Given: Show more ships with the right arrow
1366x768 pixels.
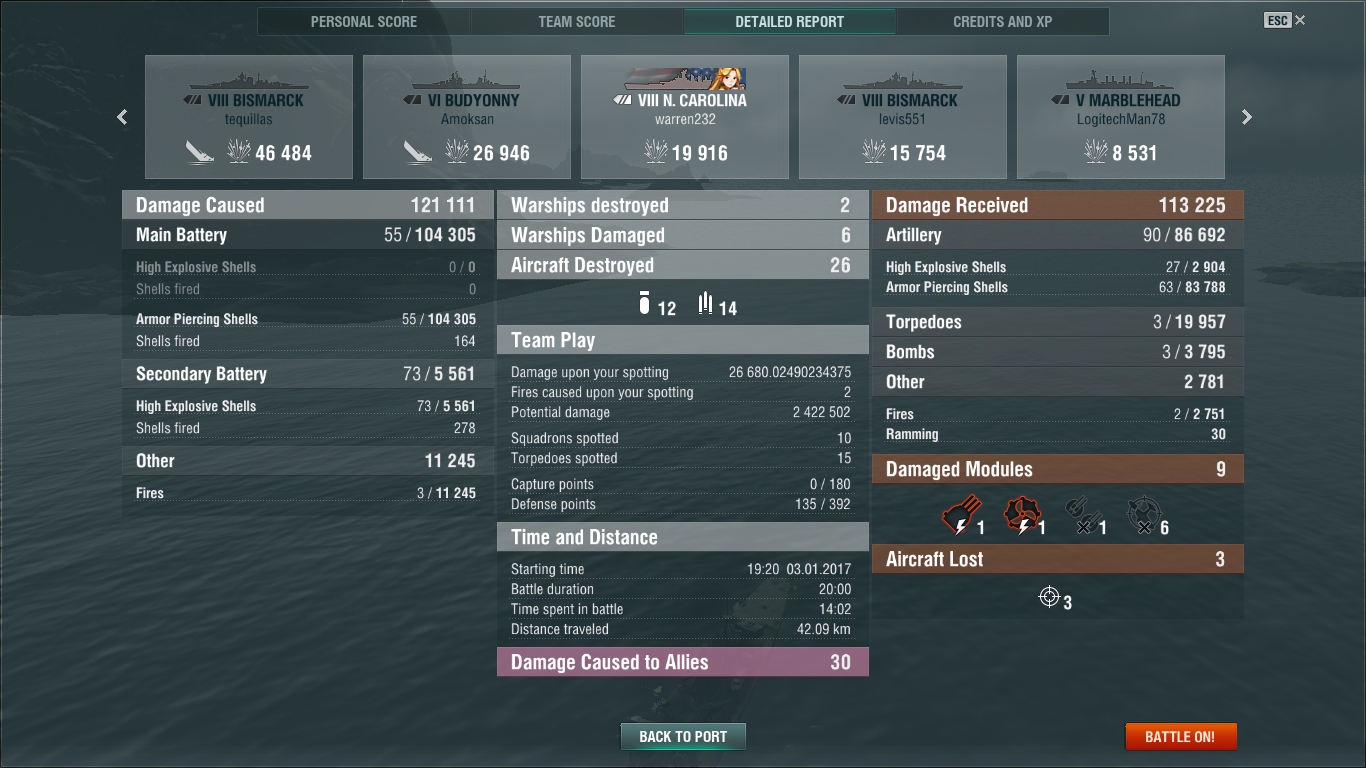Looking at the screenshot, I should coord(1246,117).
